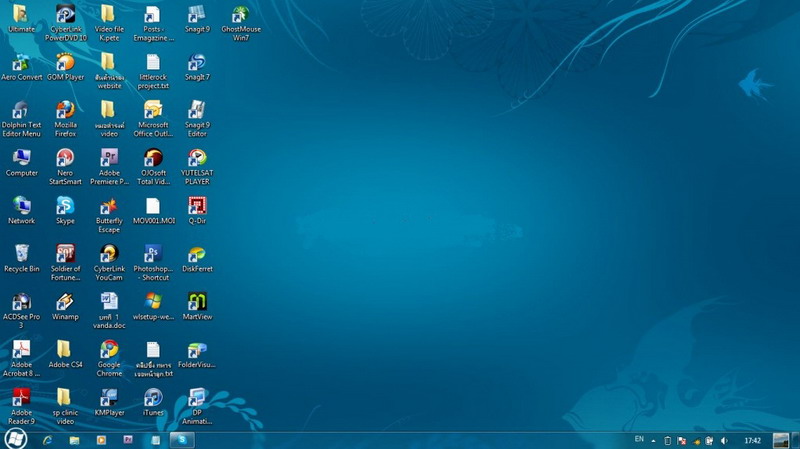Screen dimensions: 800x449
Task: Select the MOV001.MOI file
Action: click(153, 210)
